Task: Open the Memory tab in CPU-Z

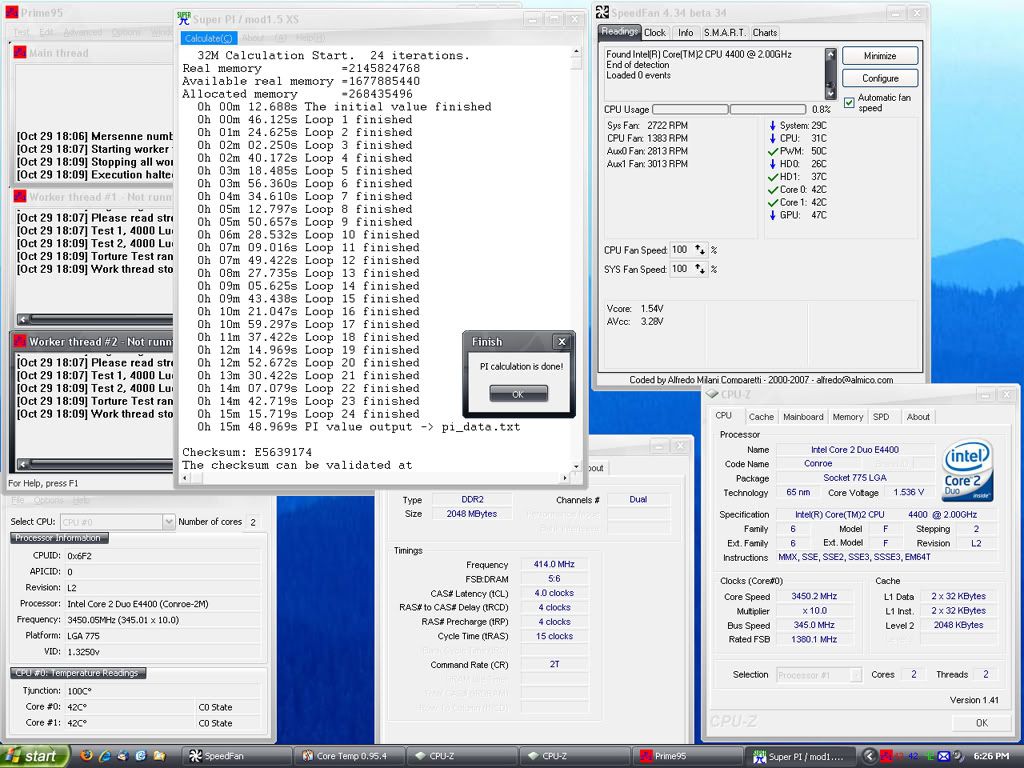Action: pos(848,417)
